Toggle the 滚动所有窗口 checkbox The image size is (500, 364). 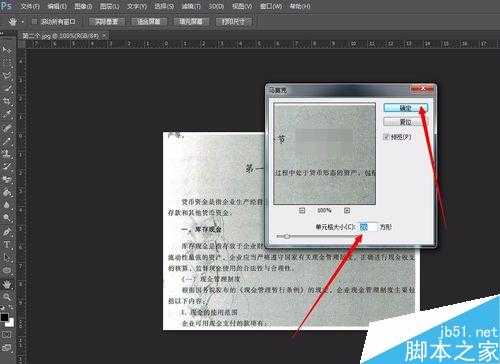coord(34,22)
